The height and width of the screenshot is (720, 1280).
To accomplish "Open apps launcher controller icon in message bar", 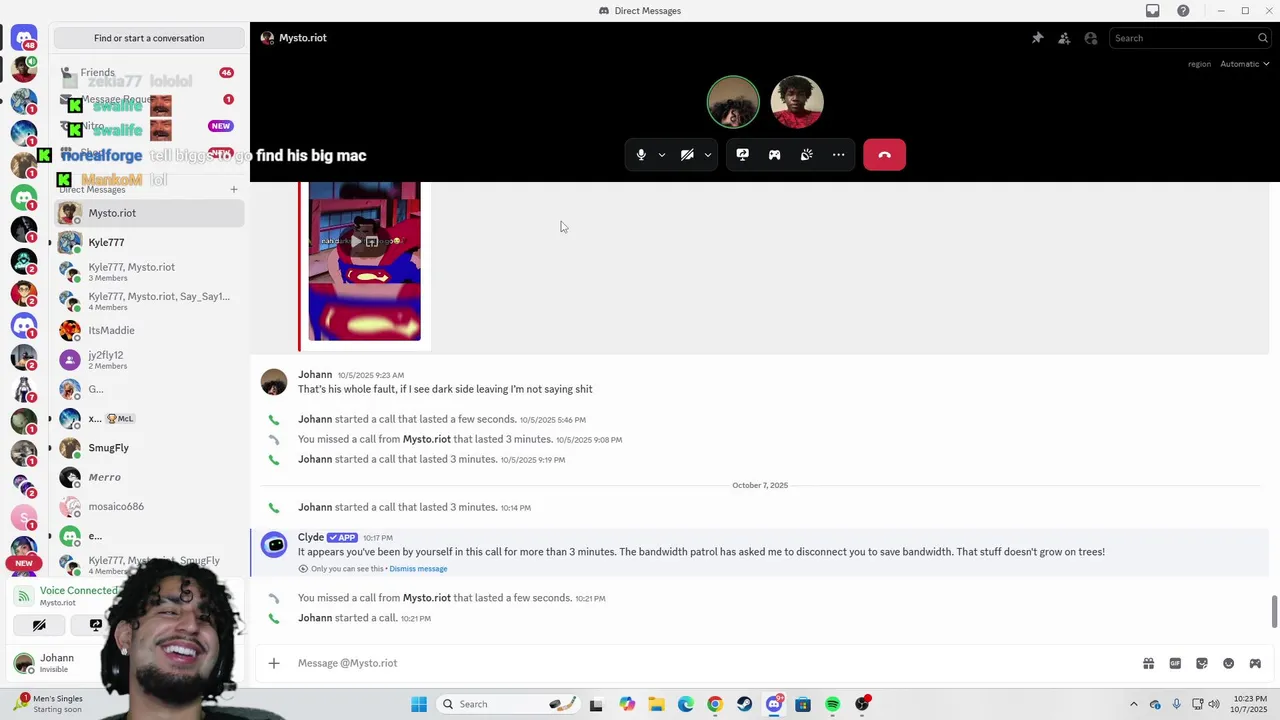I will click(x=1255, y=663).
